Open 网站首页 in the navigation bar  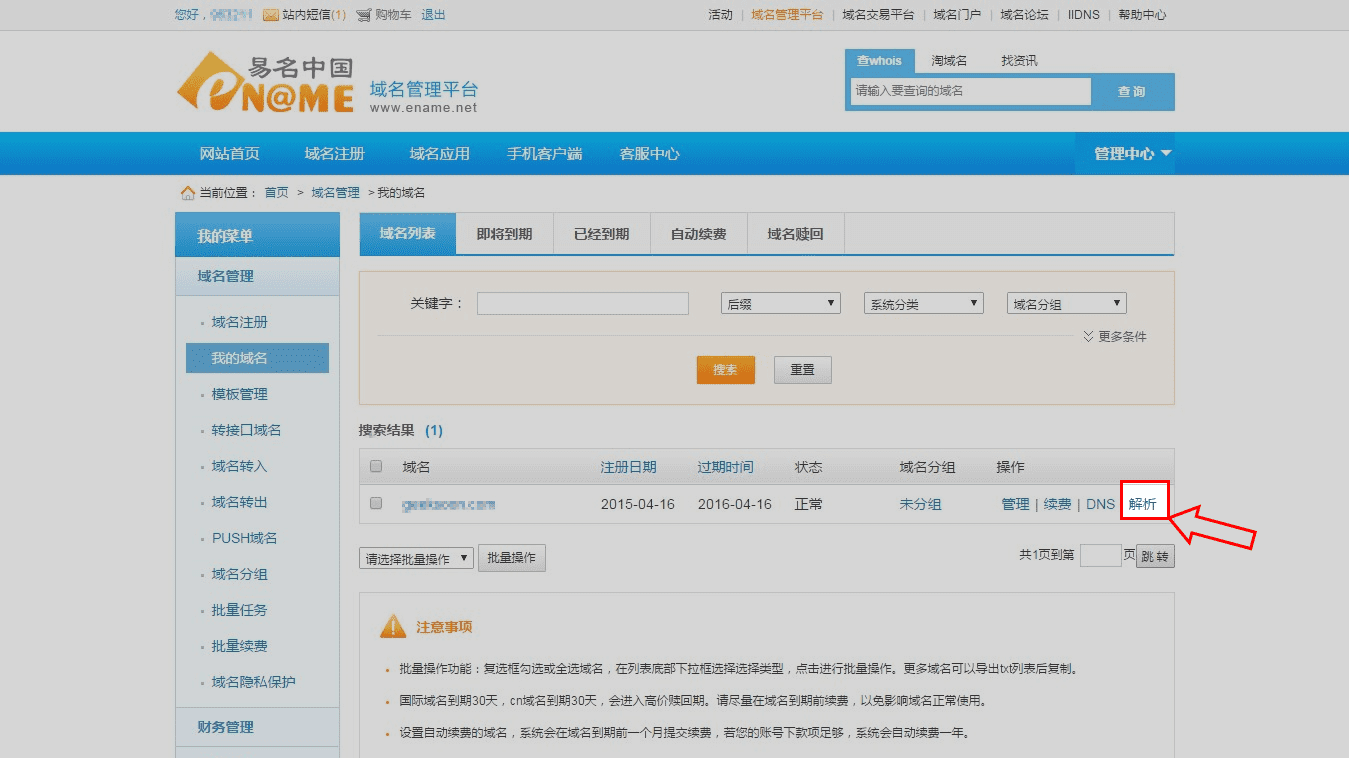tap(230, 154)
